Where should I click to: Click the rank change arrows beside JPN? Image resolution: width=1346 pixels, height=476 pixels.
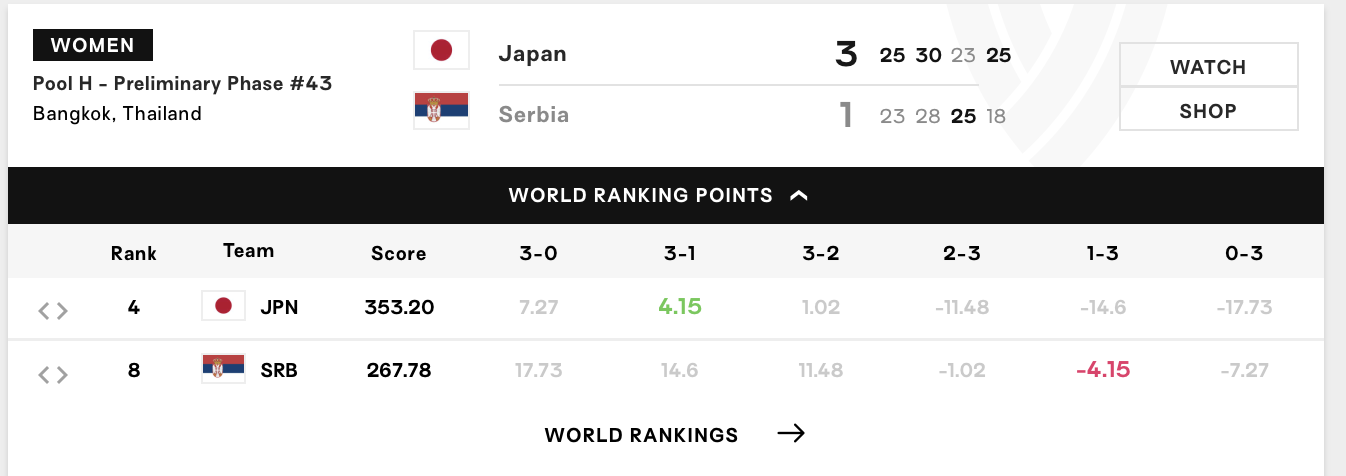pyautogui.click(x=53, y=310)
